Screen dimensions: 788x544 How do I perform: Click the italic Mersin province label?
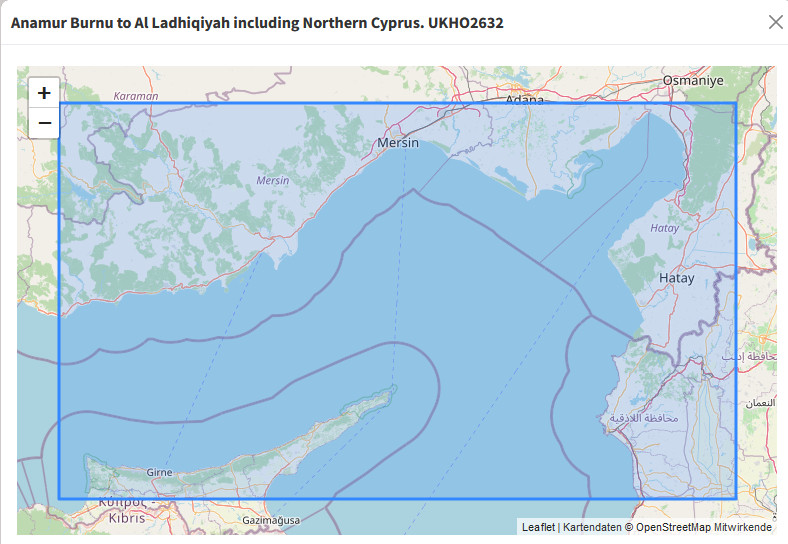273,181
